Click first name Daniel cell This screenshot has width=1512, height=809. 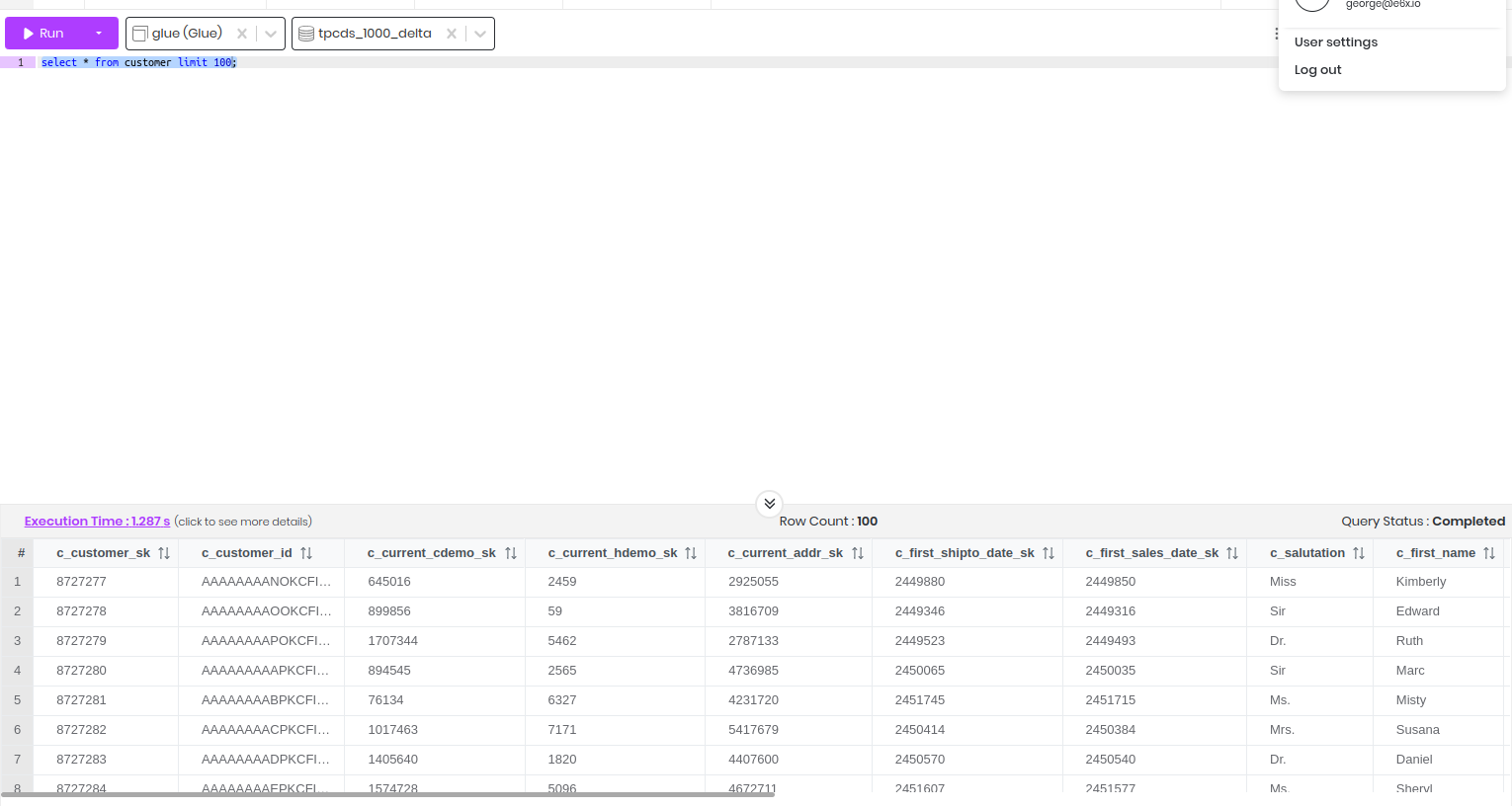point(1414,760)
